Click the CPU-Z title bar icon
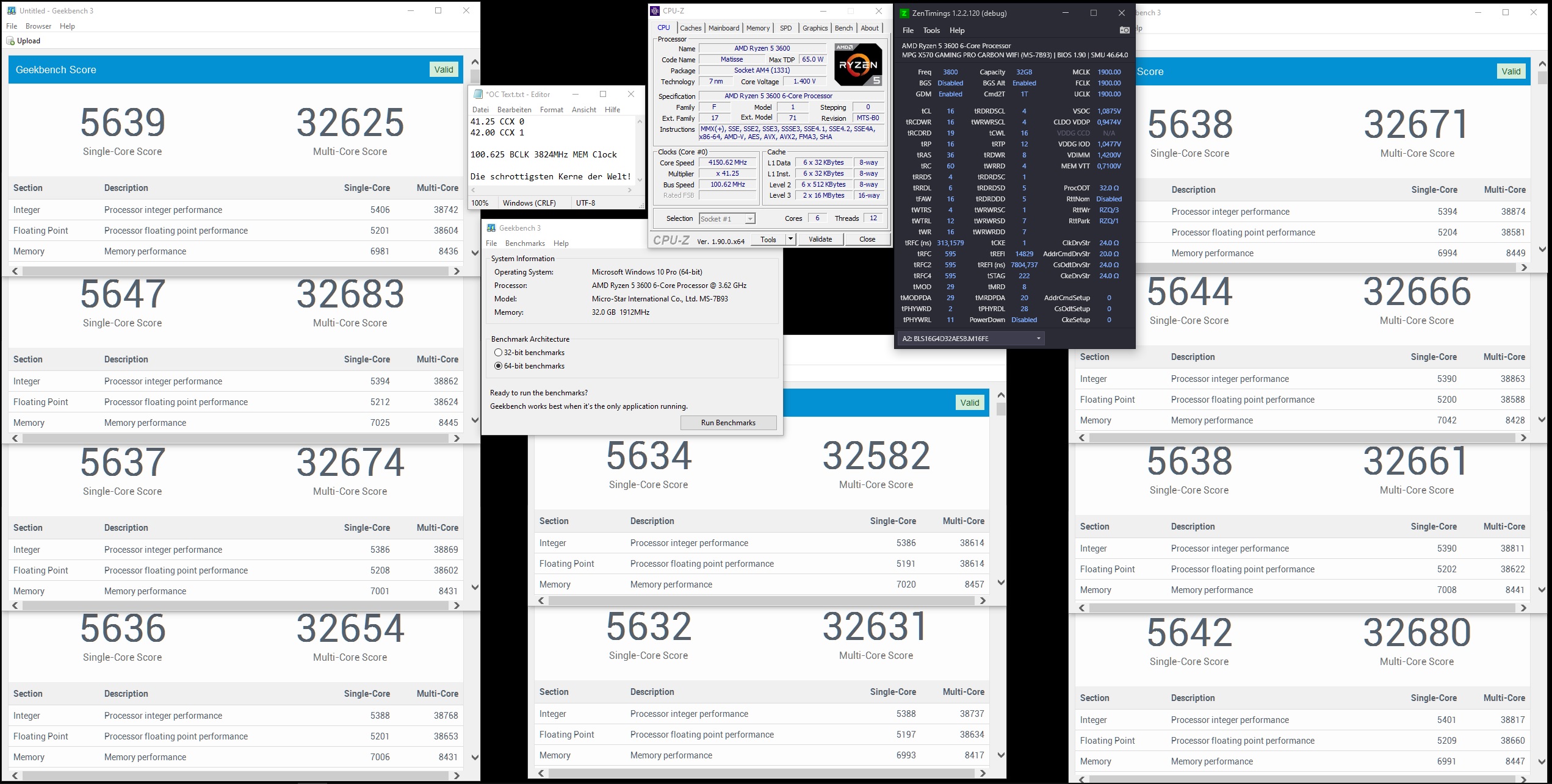 [x=655, y=11]
